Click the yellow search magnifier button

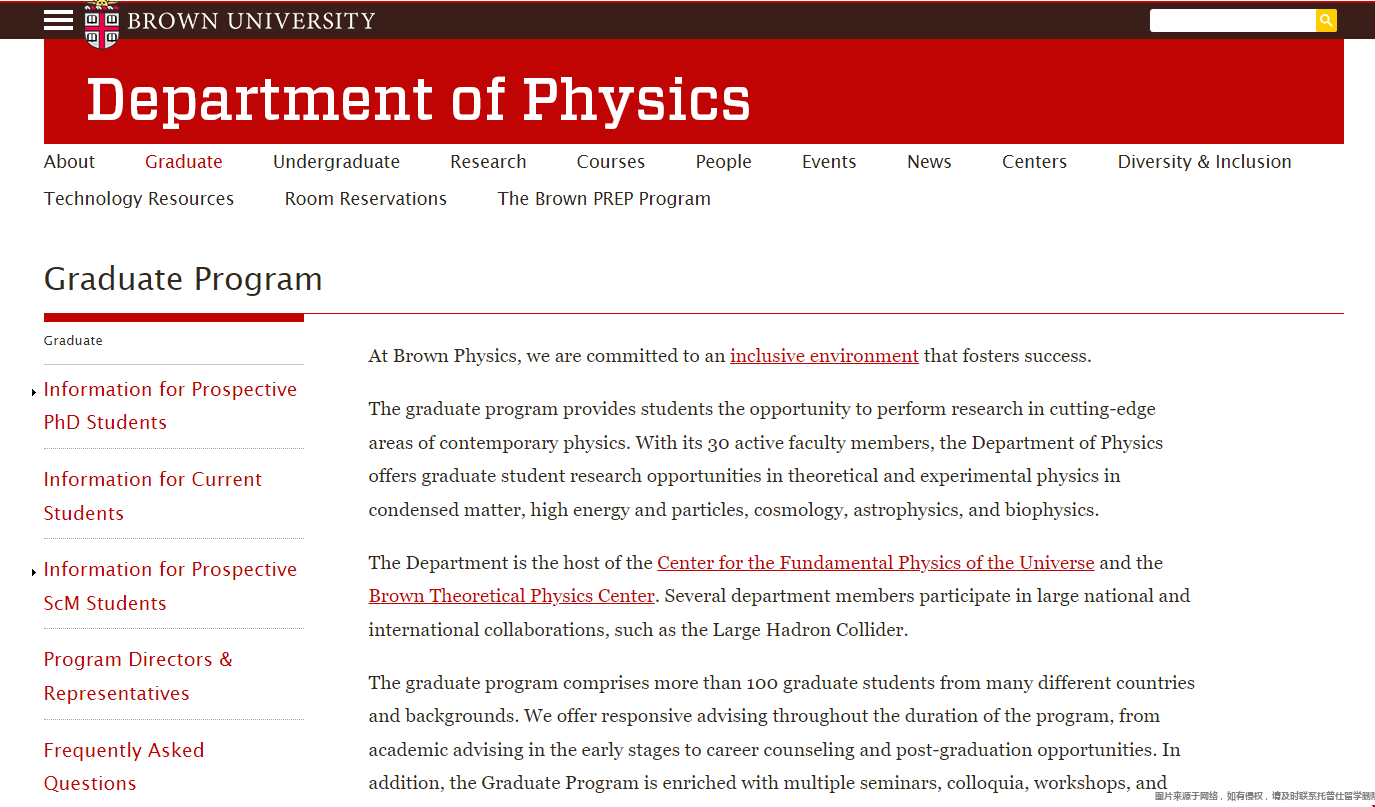[x=1326, y=20]
